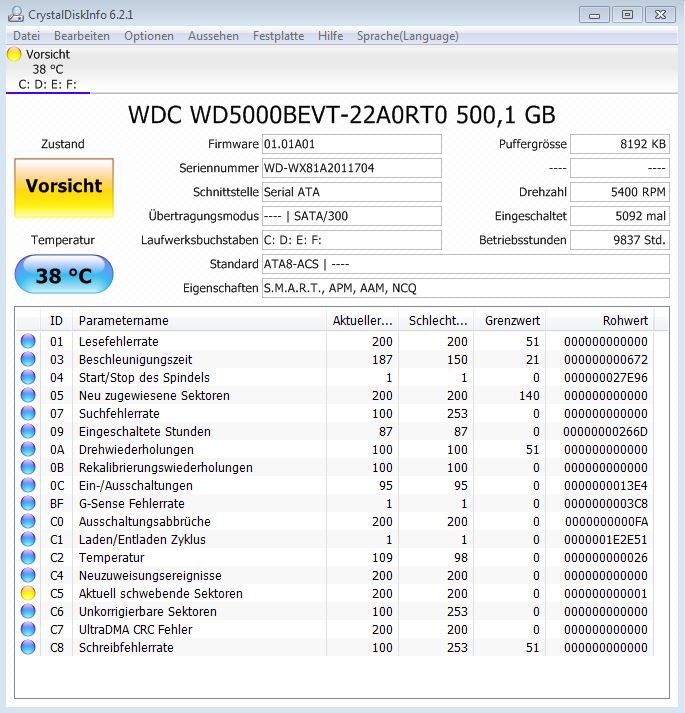Restore the CrystalDiskInfo window size
This screenshot has height=713, width=685.
coord(627,15)
